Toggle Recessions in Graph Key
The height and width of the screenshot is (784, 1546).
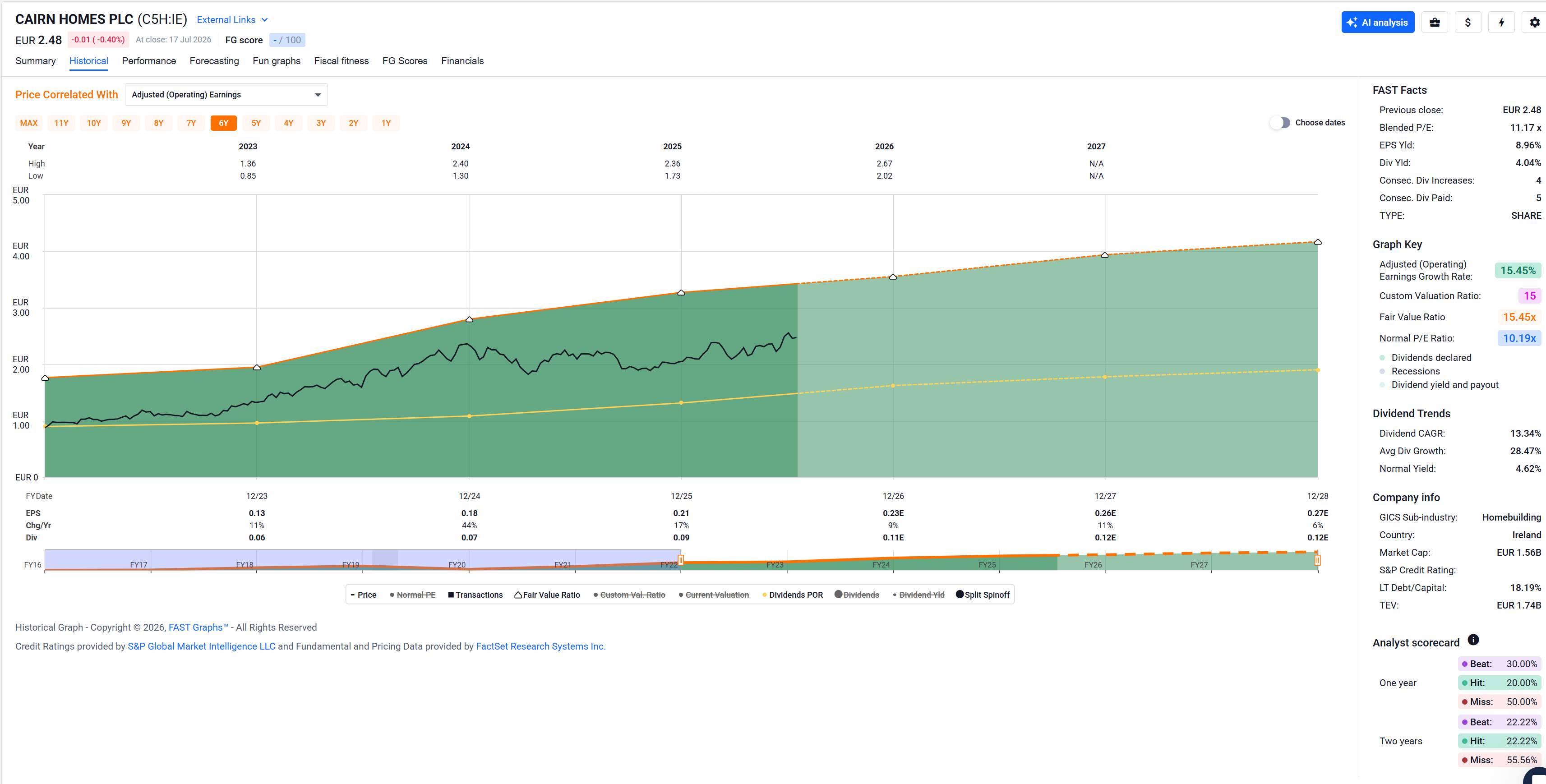pos(1410,372)
